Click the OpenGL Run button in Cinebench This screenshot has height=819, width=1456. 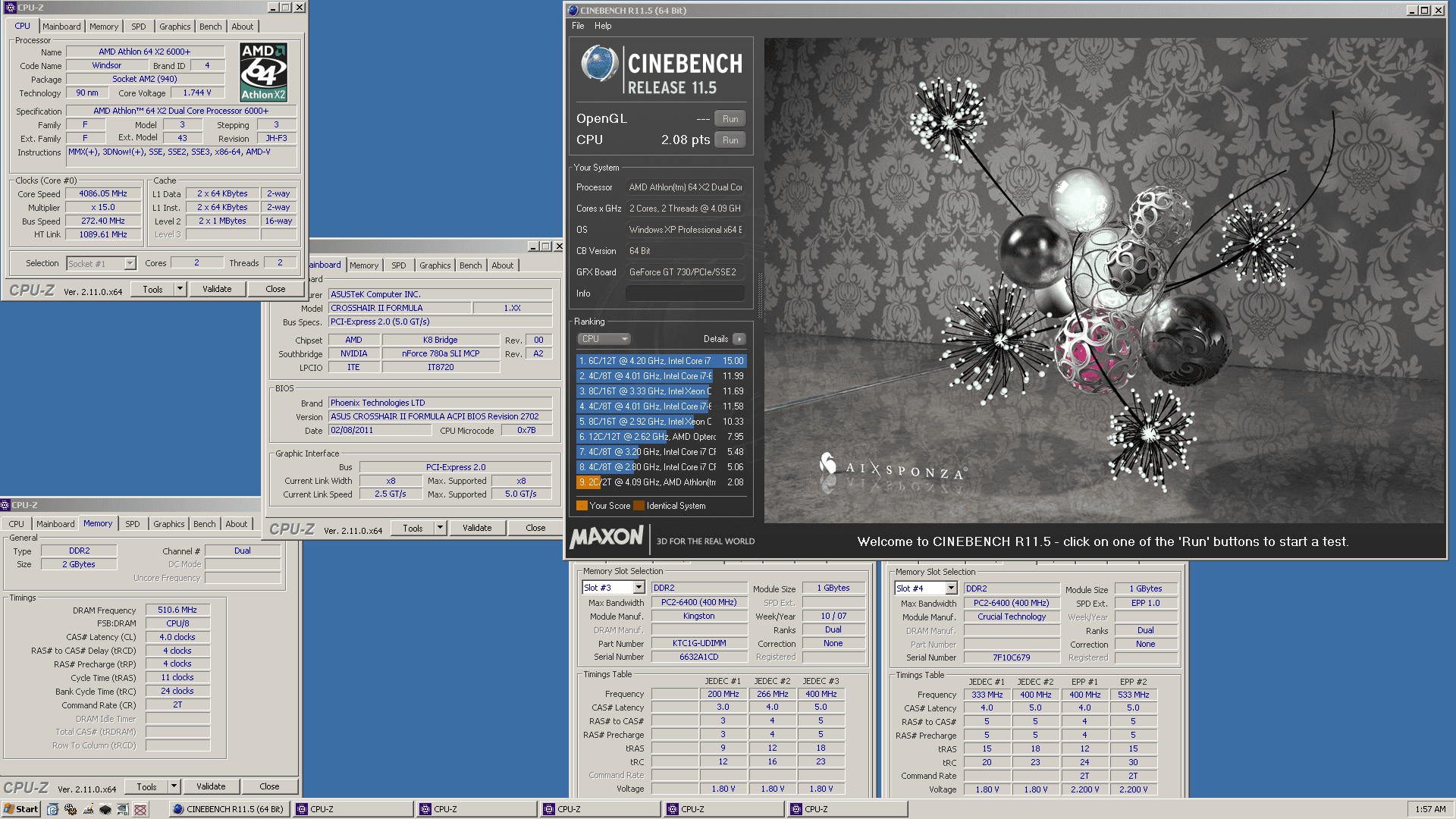pyautogui.click(x=731, y=118)
